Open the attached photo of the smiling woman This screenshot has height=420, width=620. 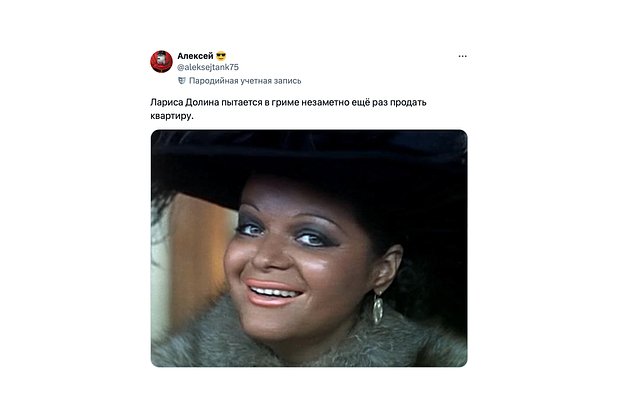coord(309,248)
